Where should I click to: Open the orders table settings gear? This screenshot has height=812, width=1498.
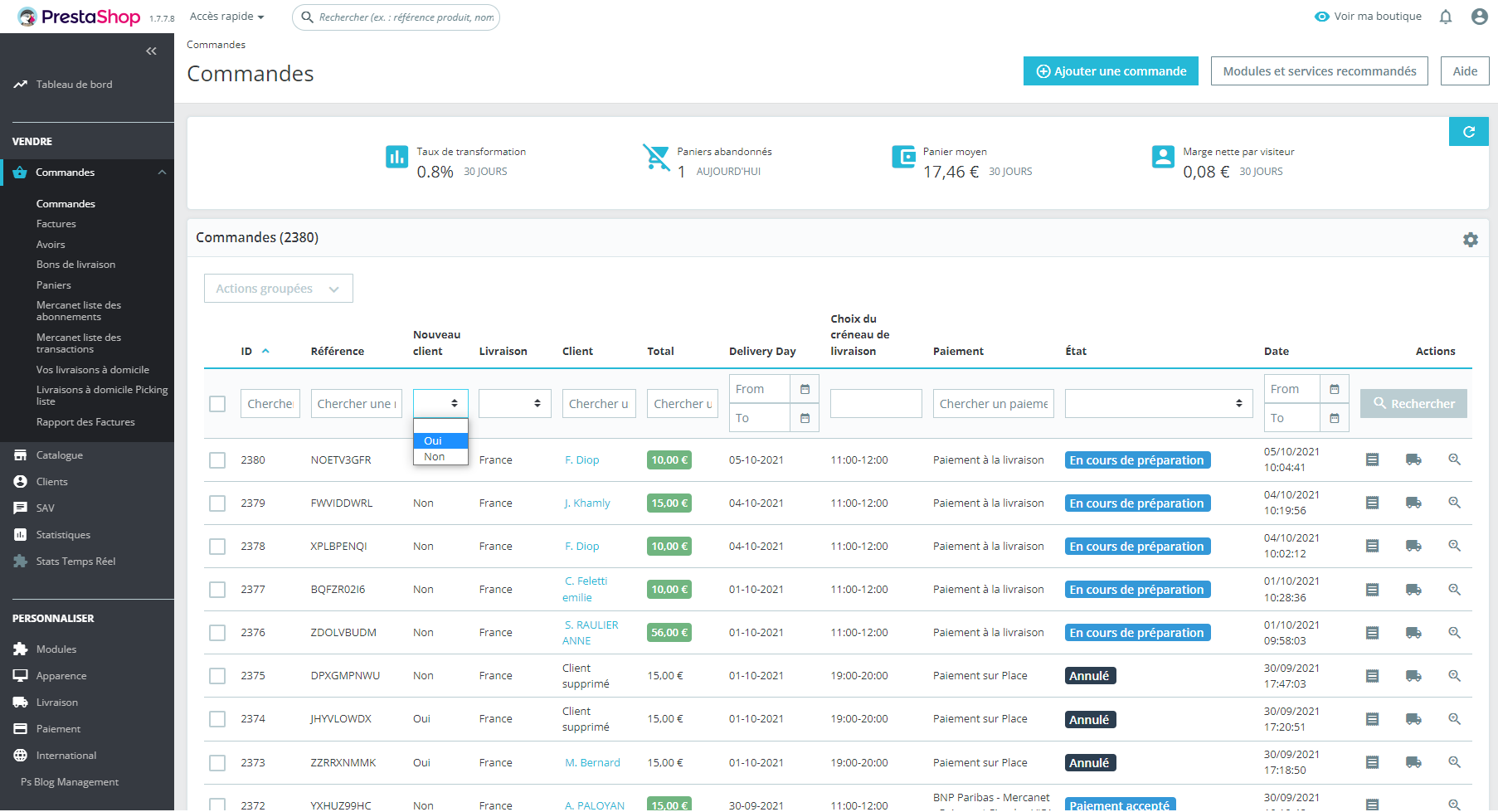pyautogui.click(x=1471, y=240)
